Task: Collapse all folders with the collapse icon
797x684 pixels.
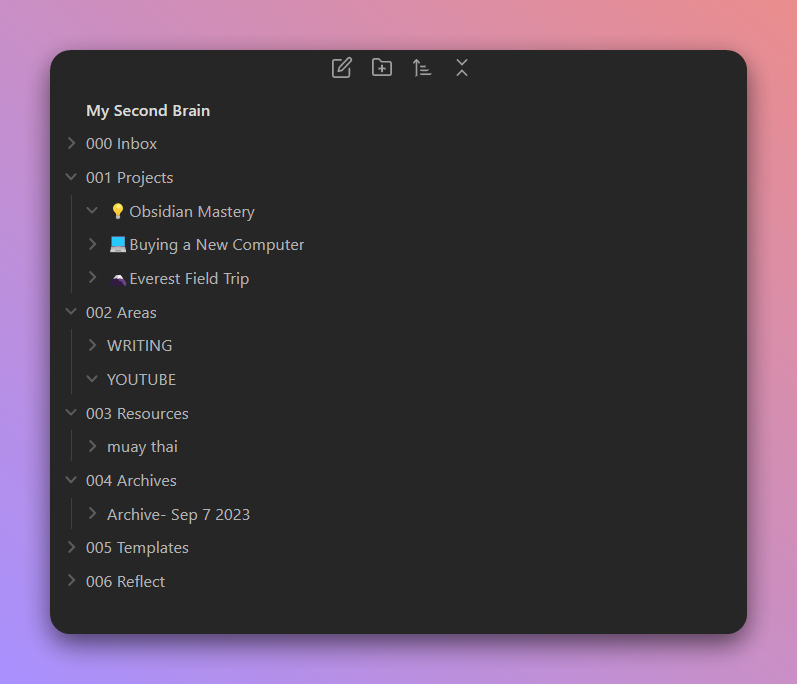Action: [x=462, y=68]
